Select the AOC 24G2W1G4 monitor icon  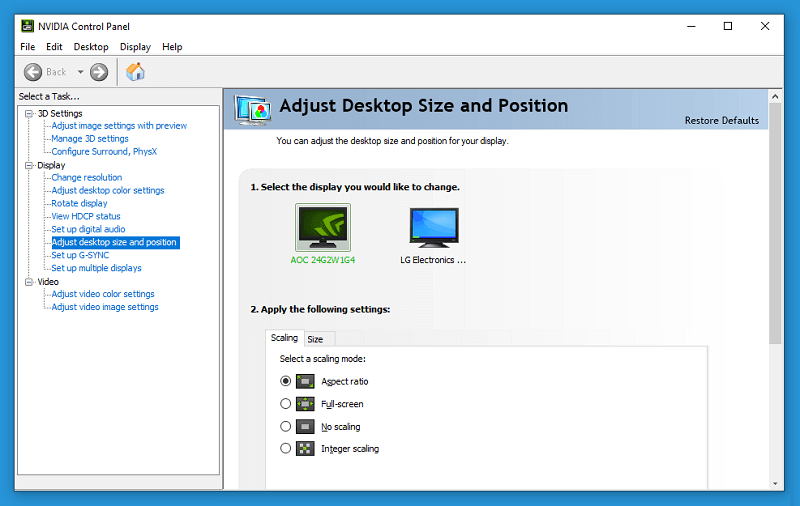pyautogui.click(x=323, y=227)
